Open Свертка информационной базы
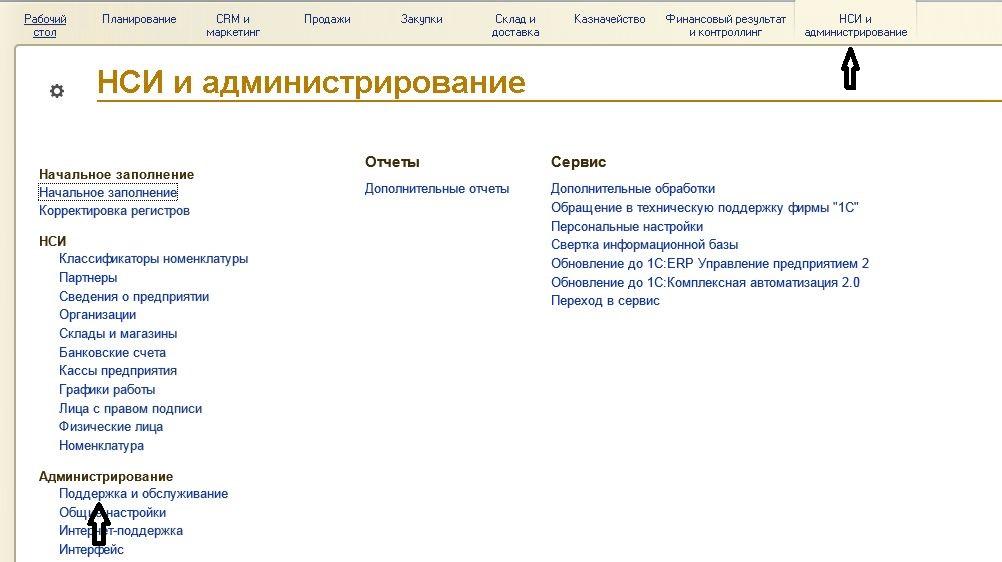This screenshot has width=1002, height=562. tap(645, 245)
